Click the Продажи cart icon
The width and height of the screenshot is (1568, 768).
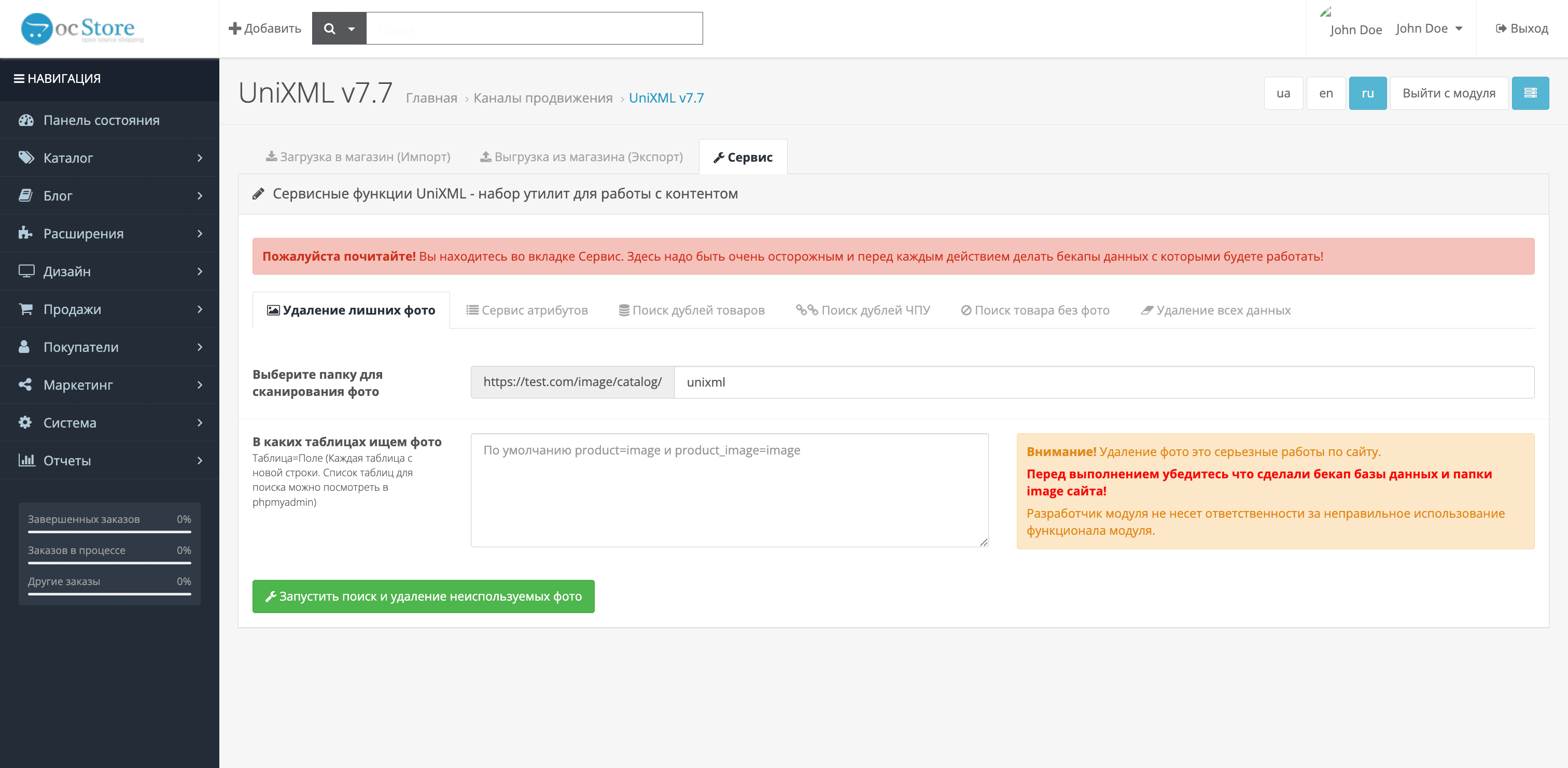(x=25, y=308)
